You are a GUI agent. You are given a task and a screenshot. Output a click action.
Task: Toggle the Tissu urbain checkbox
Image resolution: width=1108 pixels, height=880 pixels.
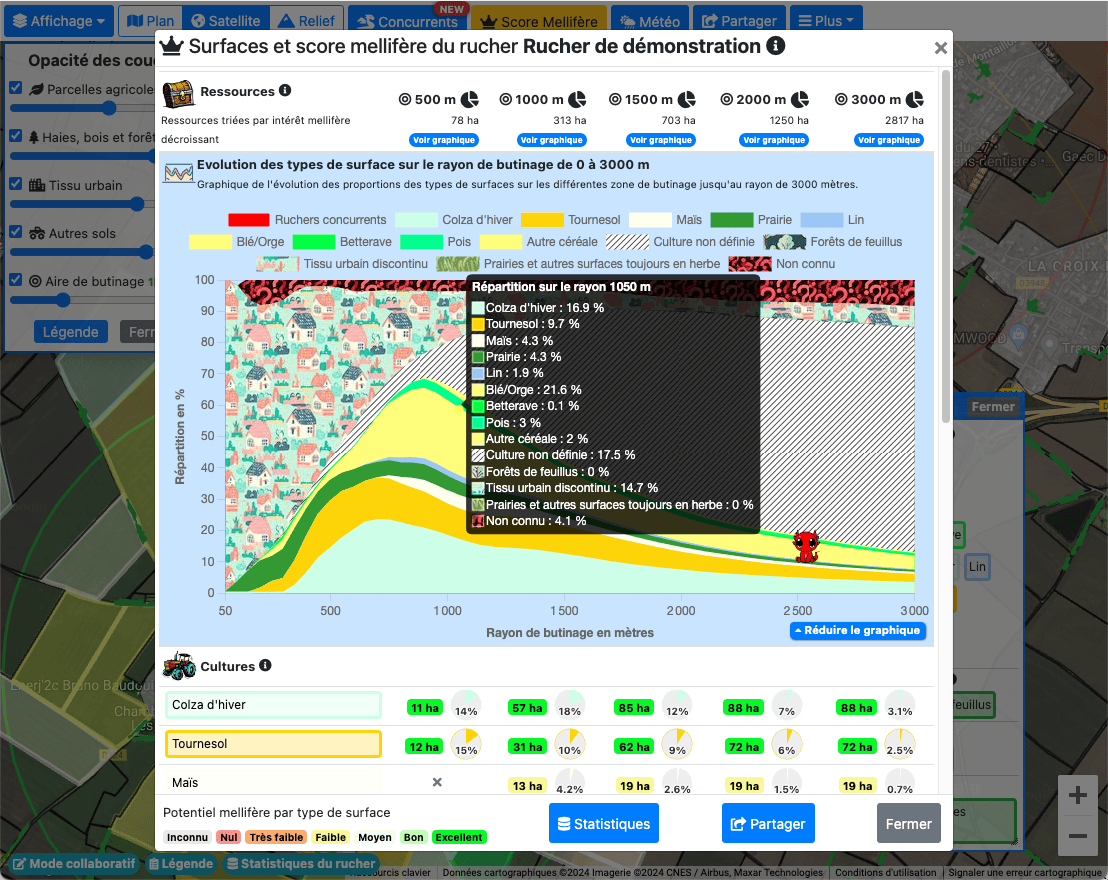click(16, 184)
